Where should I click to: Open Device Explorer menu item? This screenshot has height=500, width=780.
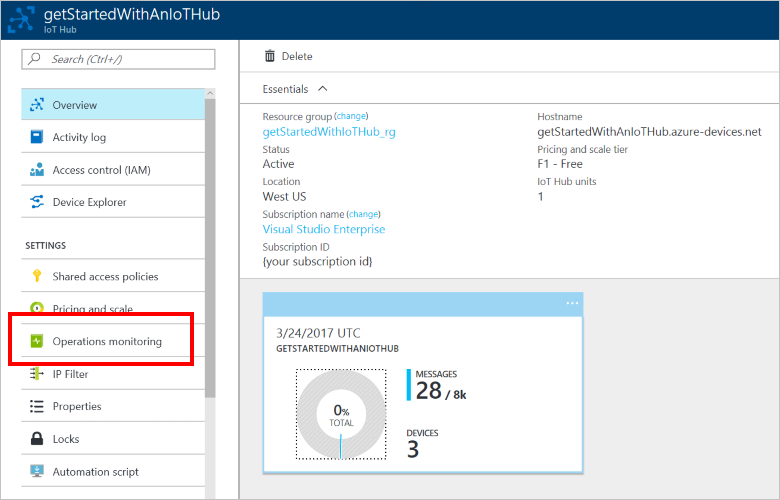[113, 202]
